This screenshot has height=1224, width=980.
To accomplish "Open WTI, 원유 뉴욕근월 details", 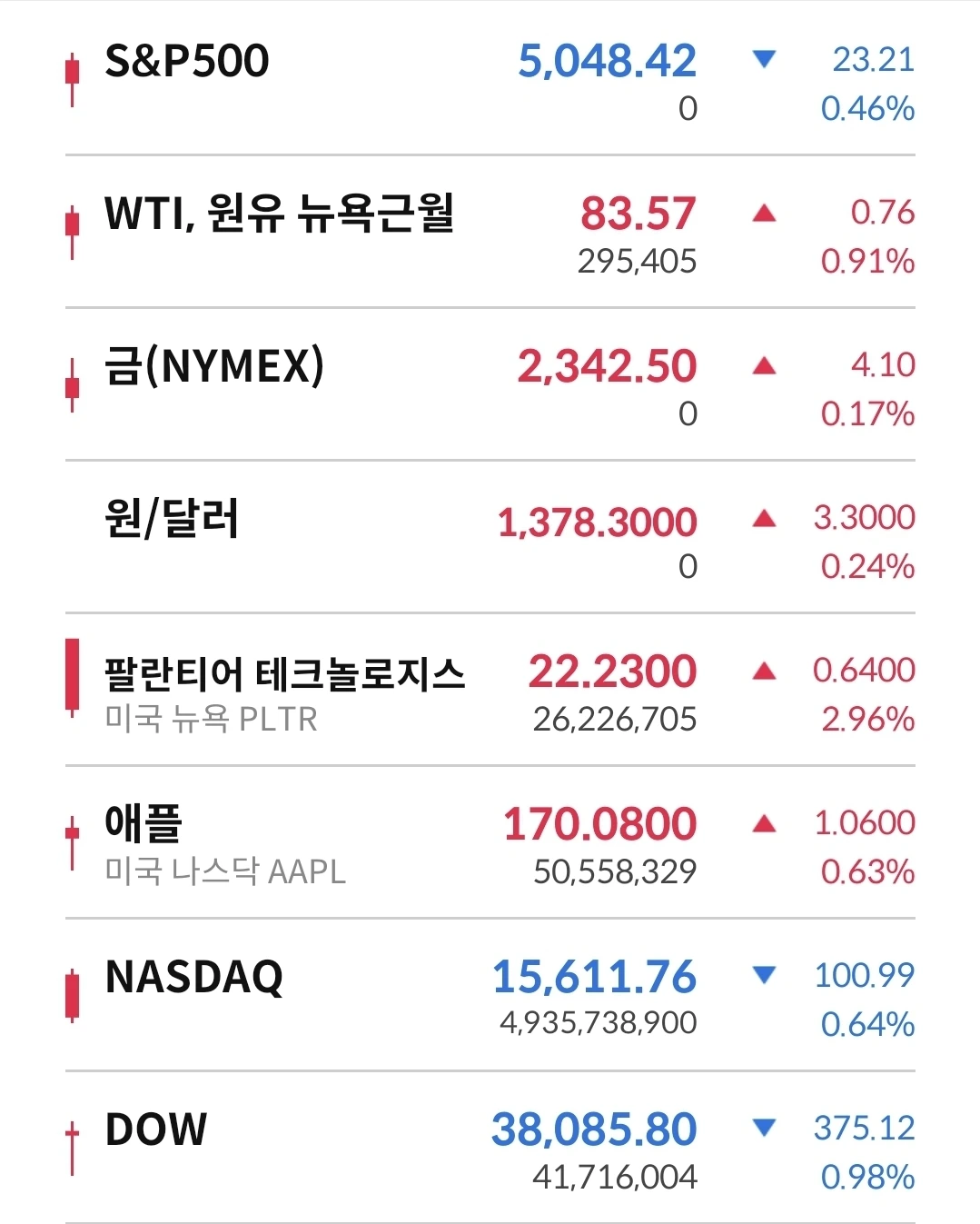I will [x=279, y=214].
